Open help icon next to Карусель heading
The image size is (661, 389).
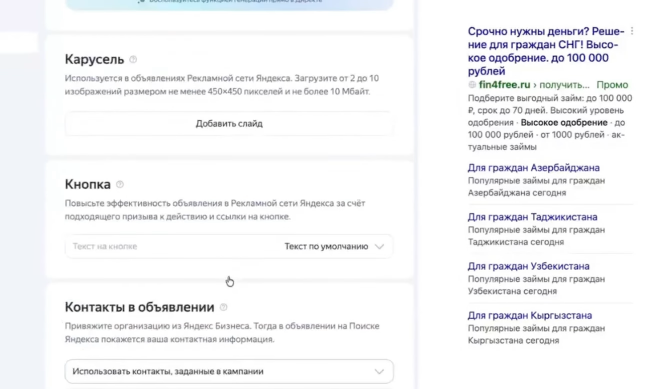pyautogui.click(x=133, y=59)
